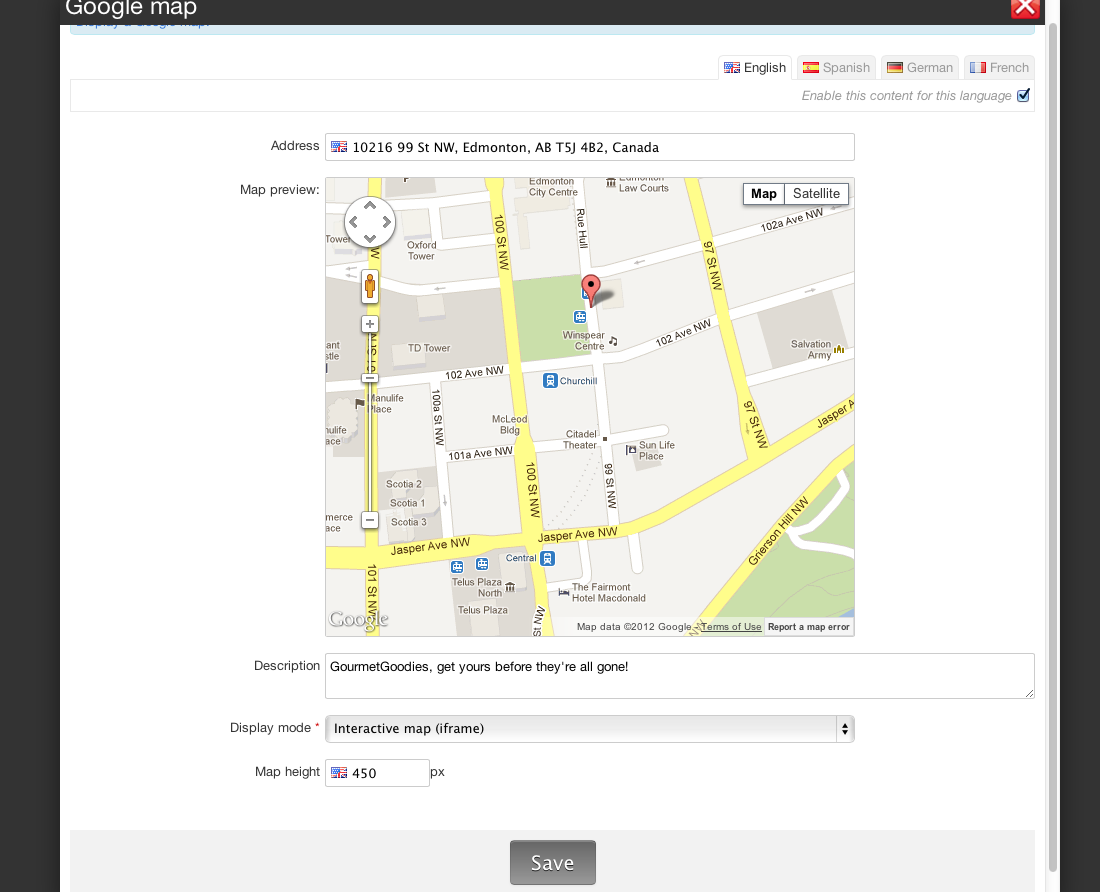Click the bus stop icon above Winspear Centre

[579, 317]
